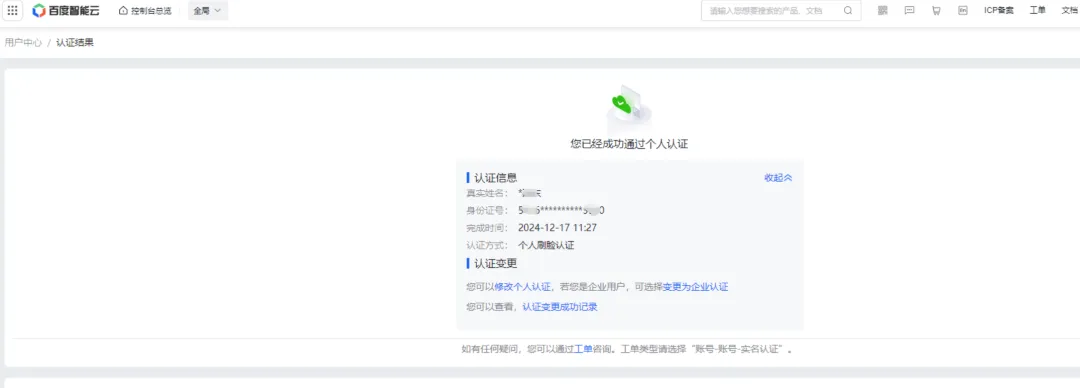Viewport: 1080px width, 388px height.
Task: Open the product grid menu icon
Action: pyautogui.click(x=12, y=10)
